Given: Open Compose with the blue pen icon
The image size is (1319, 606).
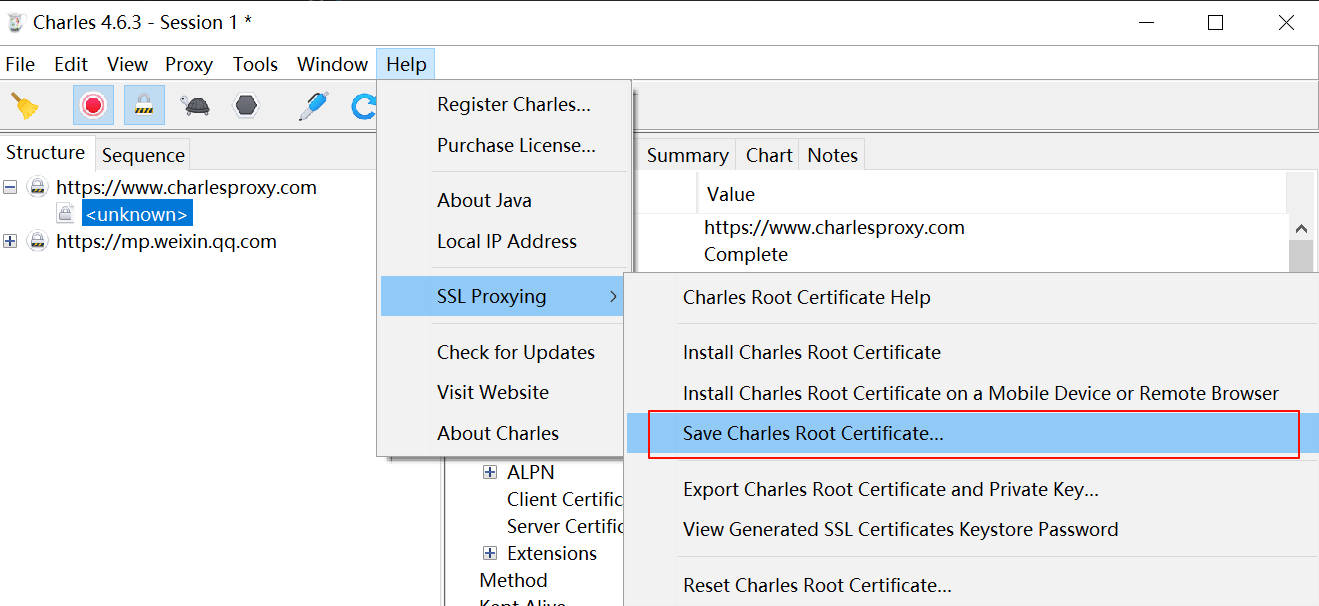Looking at the screenshot, I should 313,105.
